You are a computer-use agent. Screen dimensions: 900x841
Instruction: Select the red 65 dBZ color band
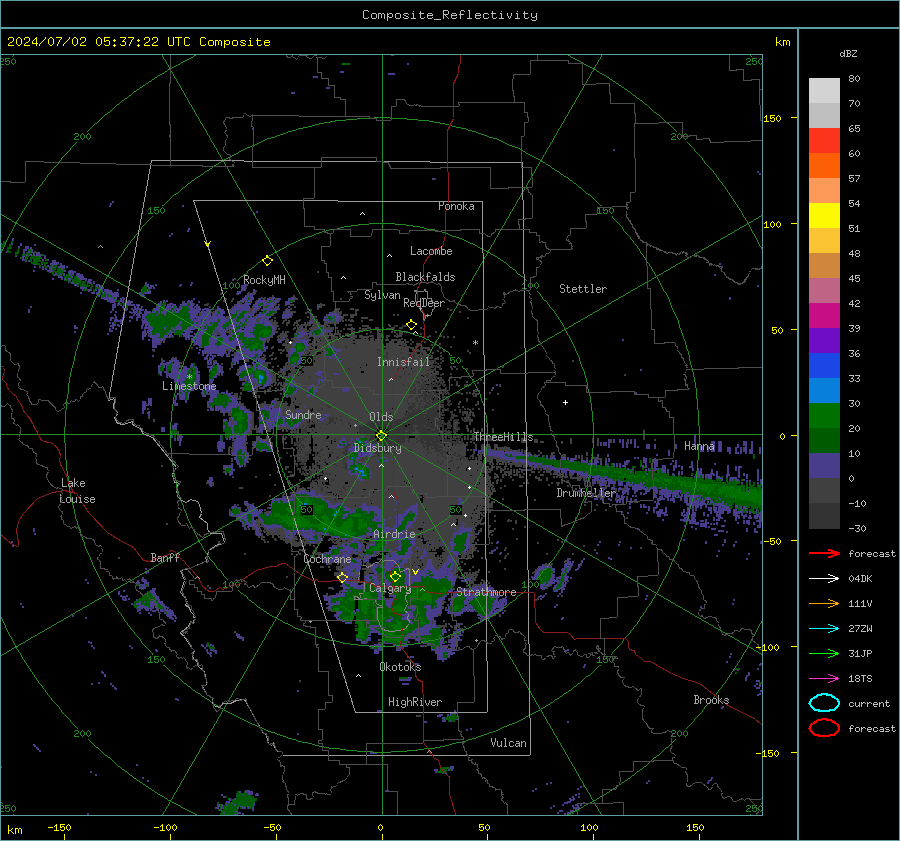(824, 141)
